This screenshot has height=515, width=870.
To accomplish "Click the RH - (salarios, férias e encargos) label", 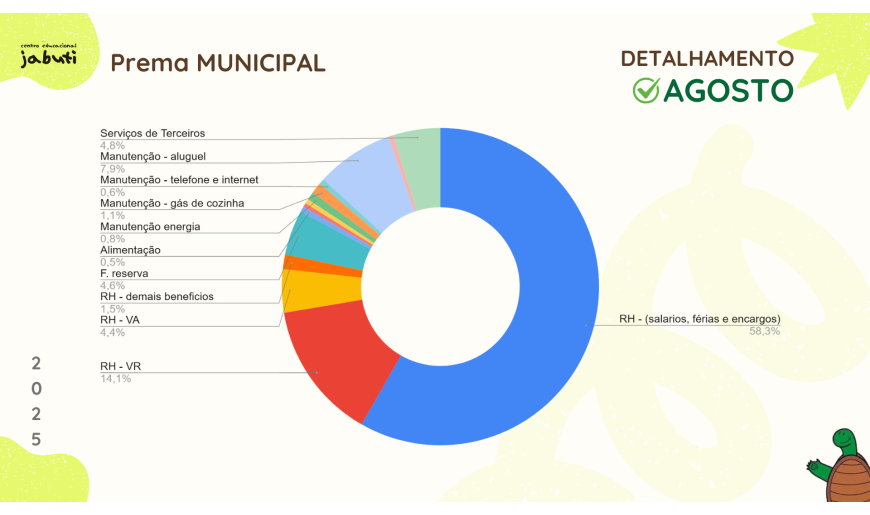I will pos(699,319).
